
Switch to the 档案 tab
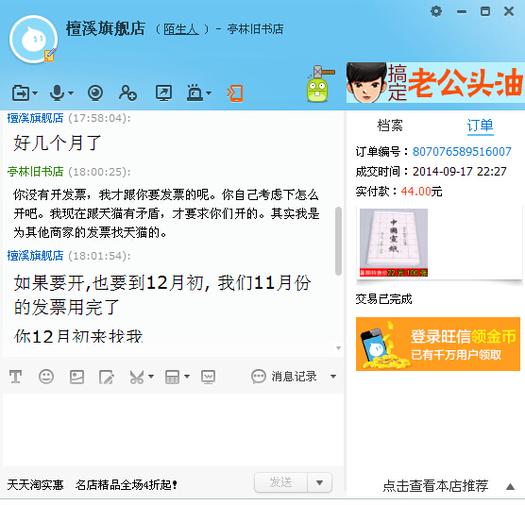point(390,125)
